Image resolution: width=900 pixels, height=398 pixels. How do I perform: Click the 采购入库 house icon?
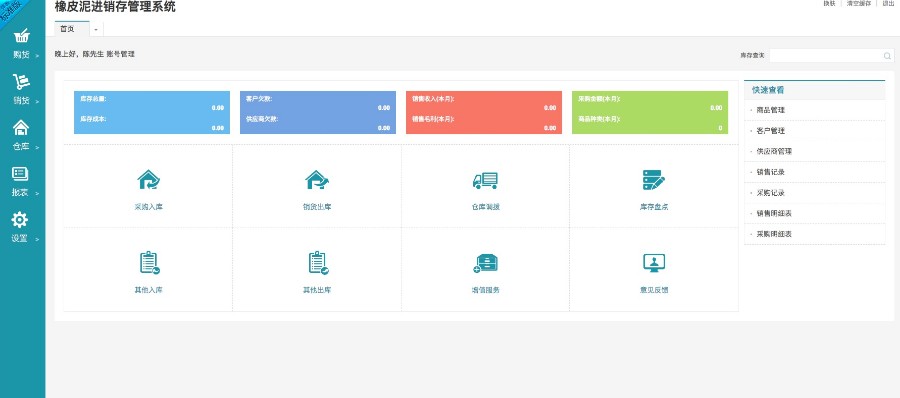(x=148, y=180)
